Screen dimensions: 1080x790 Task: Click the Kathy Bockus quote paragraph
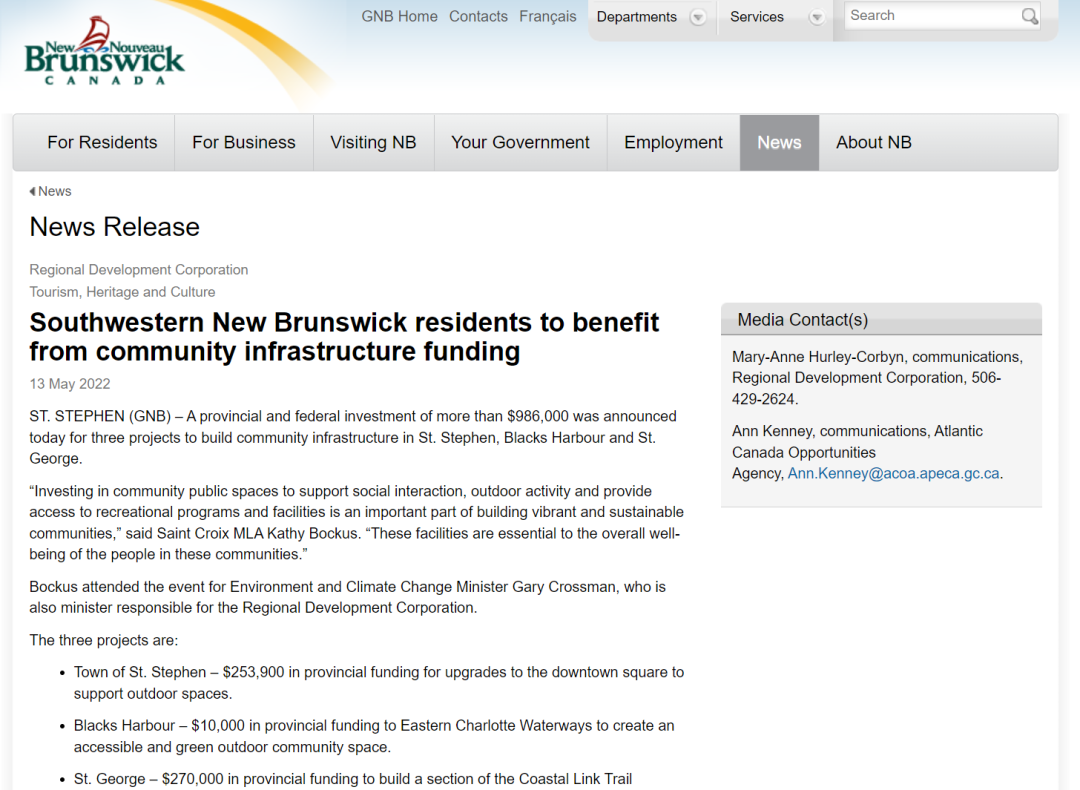356,523
